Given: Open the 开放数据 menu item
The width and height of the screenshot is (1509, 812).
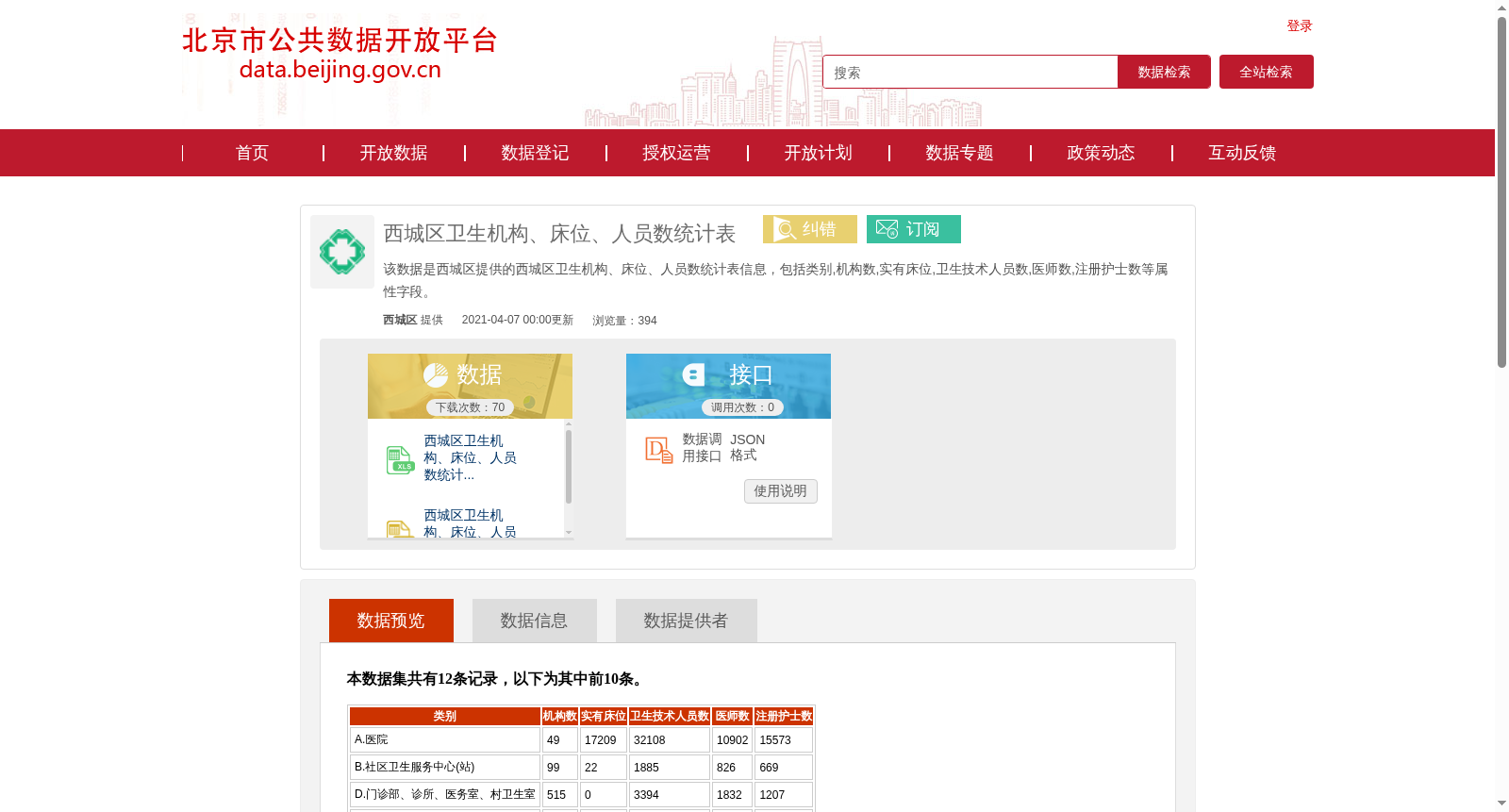Looking at the screenshot, I should tap(393, 153).
